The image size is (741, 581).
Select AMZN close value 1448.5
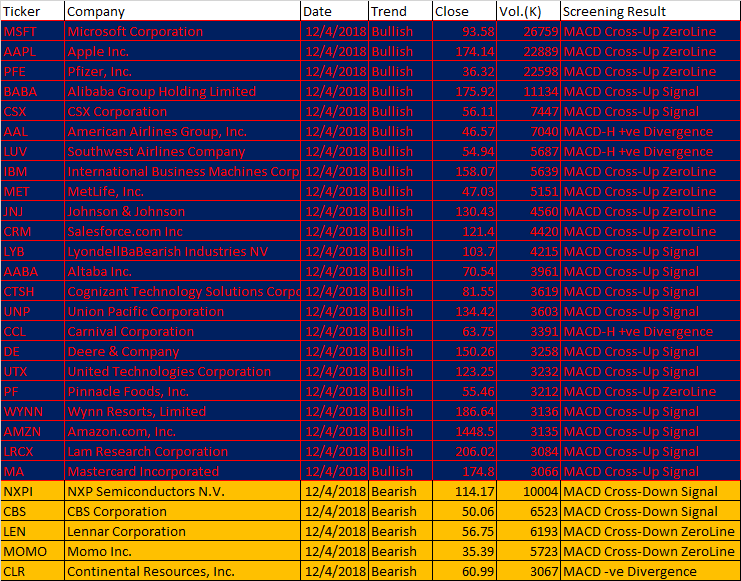click(x=465, y=432)
